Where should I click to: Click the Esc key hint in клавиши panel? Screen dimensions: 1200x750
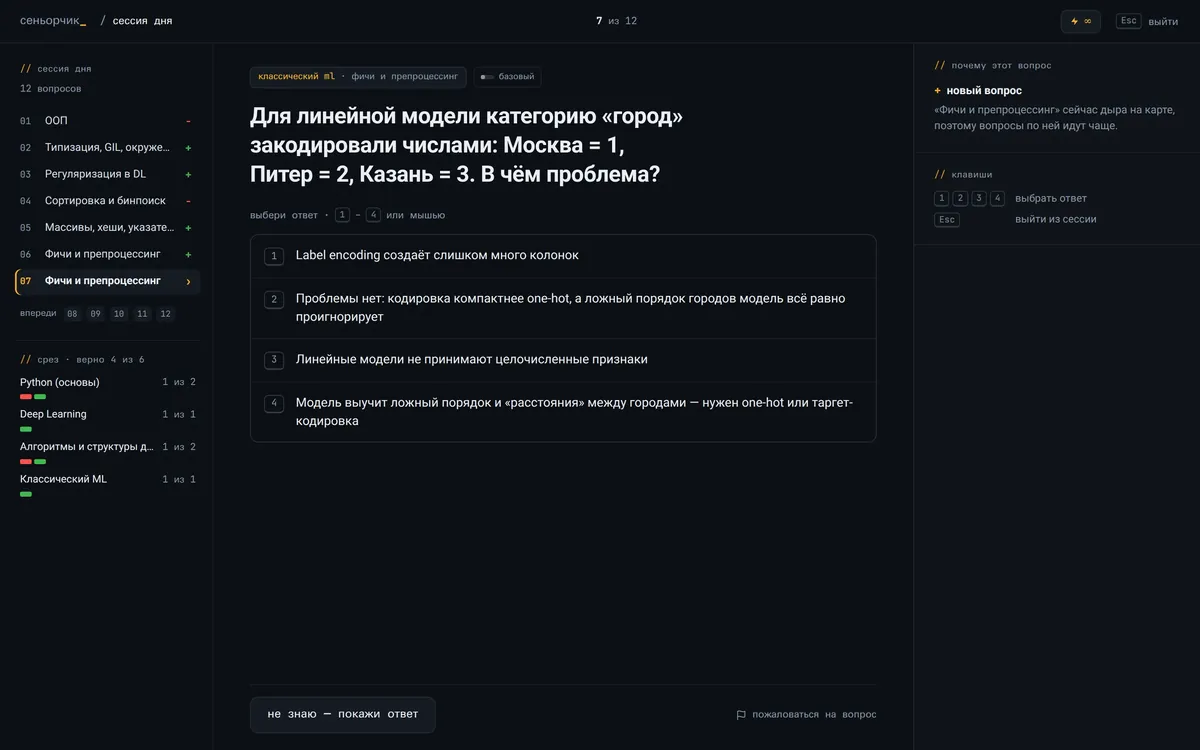(946, 220)
